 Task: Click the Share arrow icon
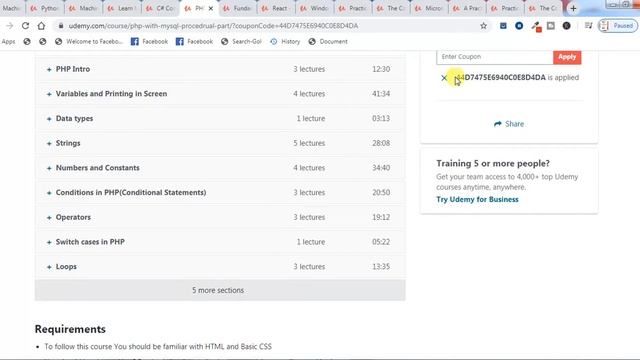click(x=498, y=124)
